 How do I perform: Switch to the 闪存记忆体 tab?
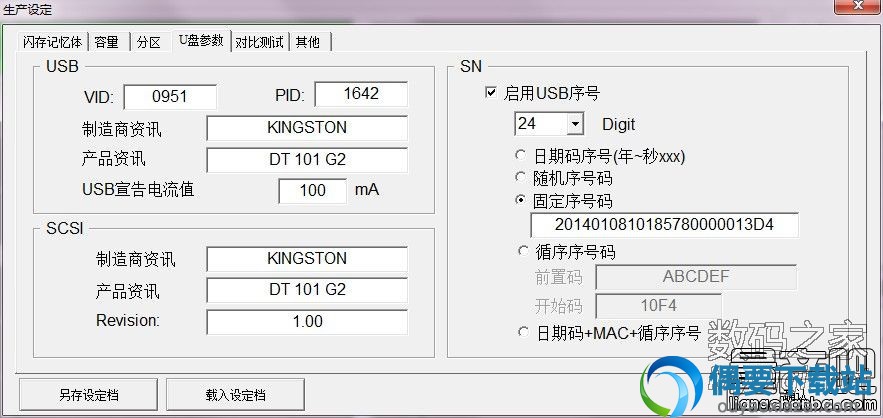point(52,42)
